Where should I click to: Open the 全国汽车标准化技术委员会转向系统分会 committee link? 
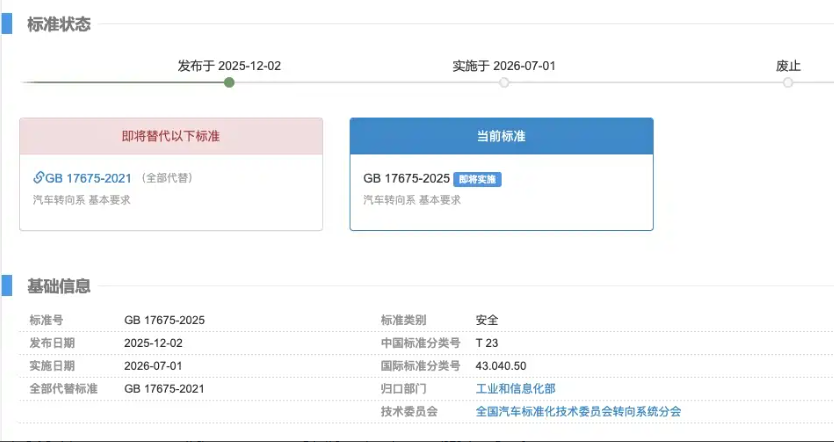[578, 411]
